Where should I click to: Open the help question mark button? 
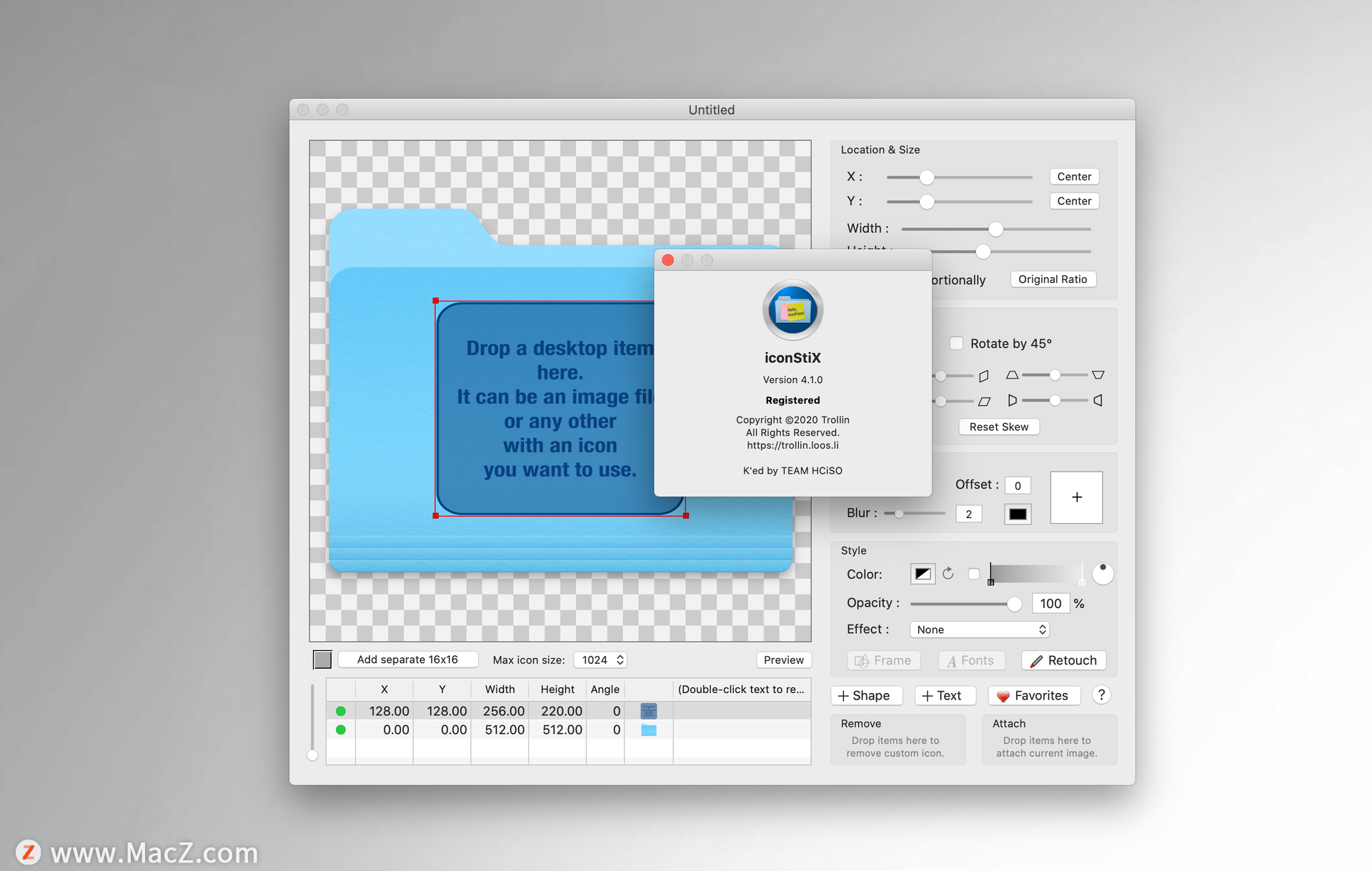pyautogui.click(x=1101, y=695)
